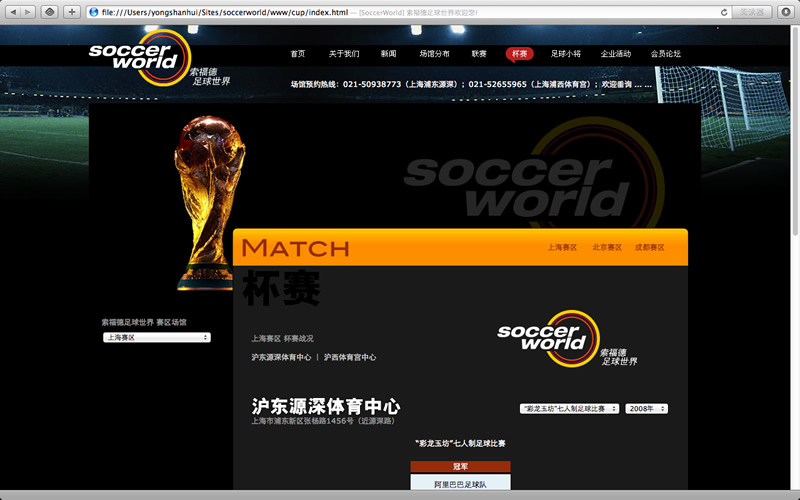The height and width of the screenshot is (500, 800).
Task: Click the reload icon in address bar
Action: (723, 12)
